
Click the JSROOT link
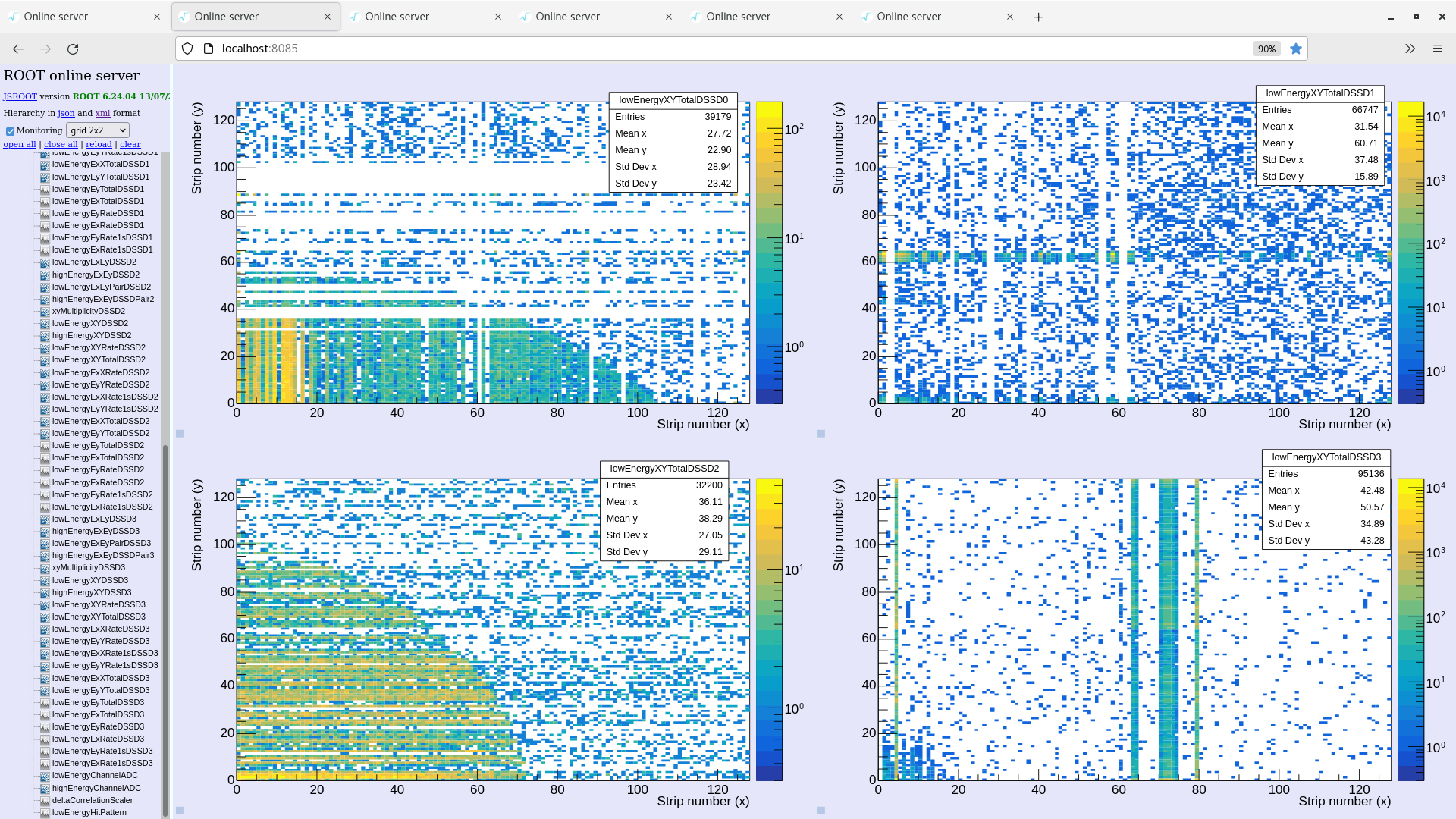coord(20,96)
